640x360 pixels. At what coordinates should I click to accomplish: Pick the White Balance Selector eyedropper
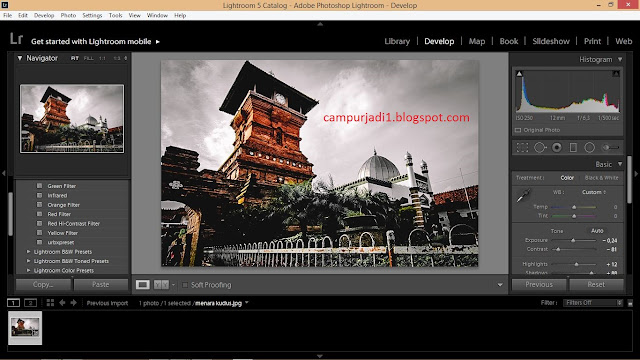tap(523, 196)
